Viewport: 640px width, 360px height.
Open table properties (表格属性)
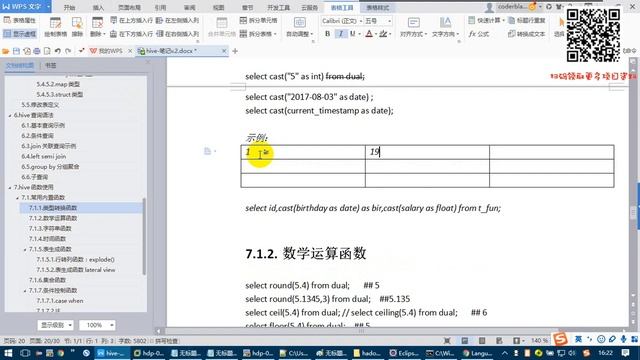pos(20,20)
